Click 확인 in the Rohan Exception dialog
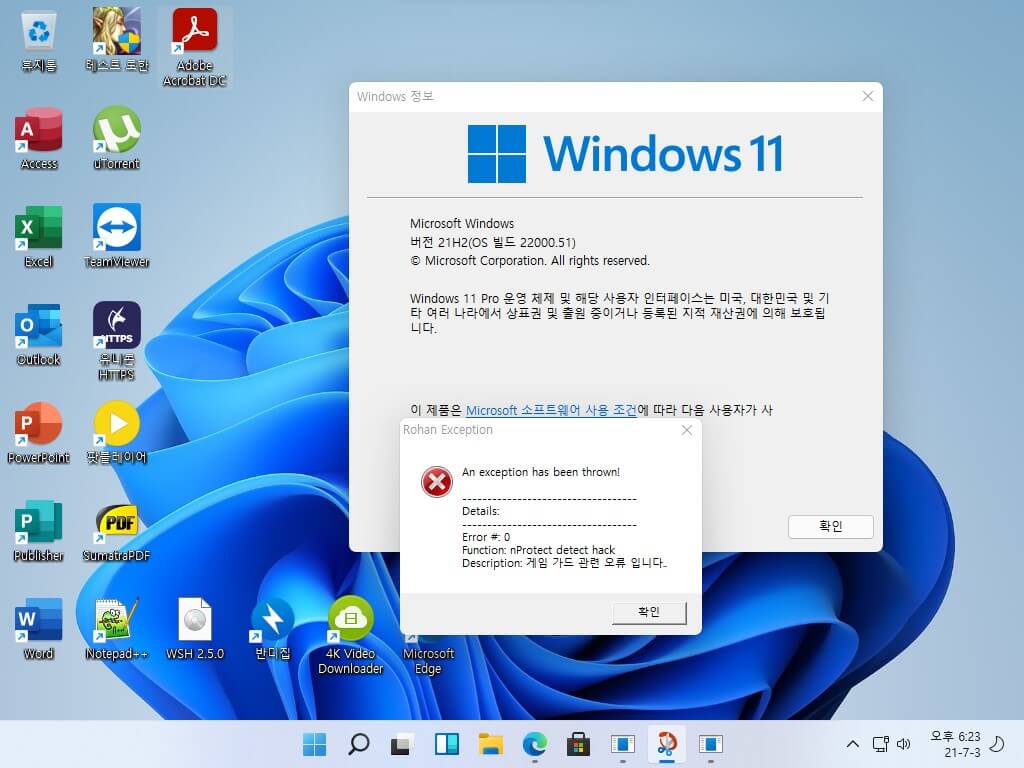Image resolution: width=1024 pixels, height=768 pixels. point(649,612)
